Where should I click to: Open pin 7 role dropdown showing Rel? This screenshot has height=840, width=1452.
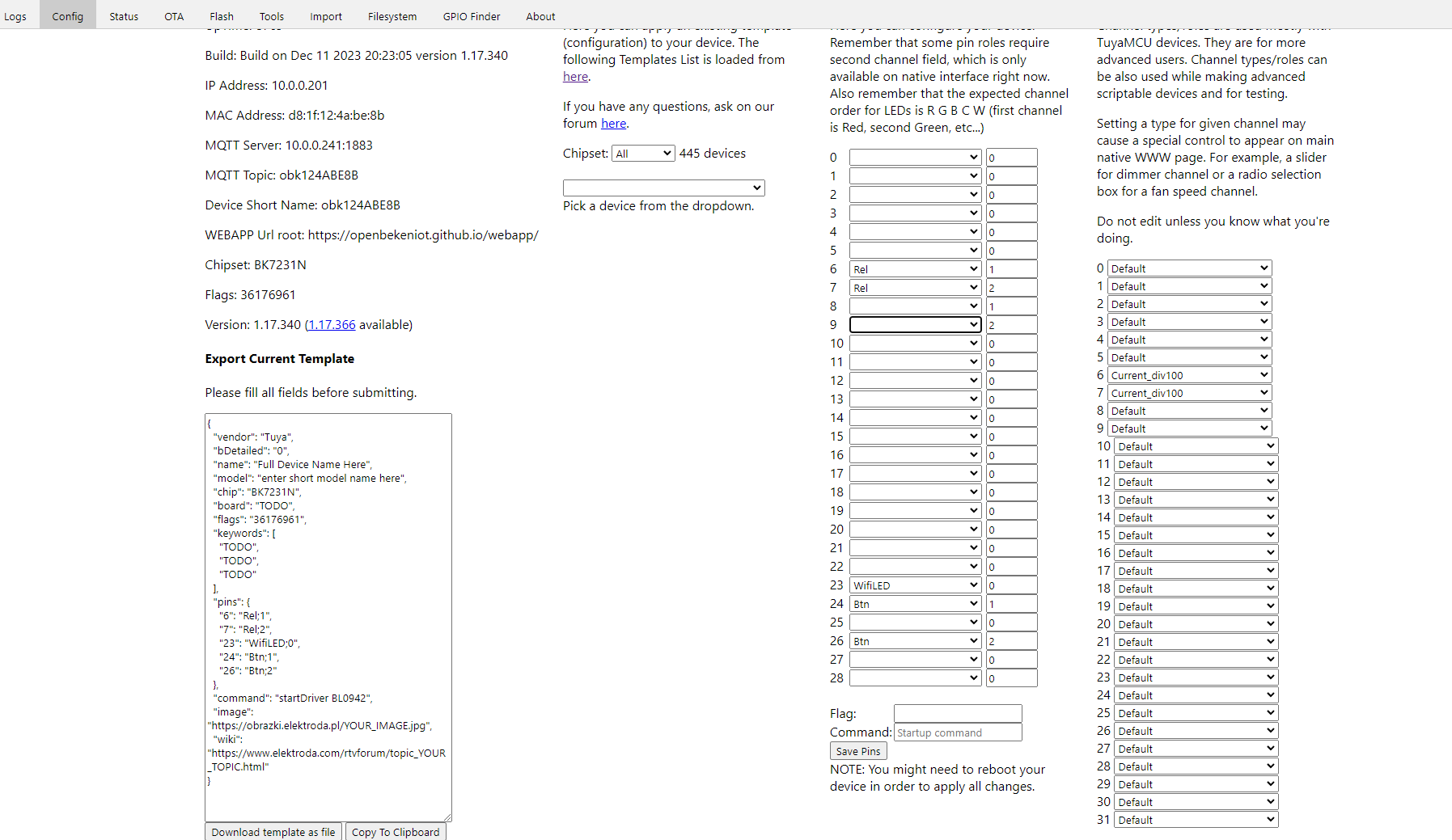[x=916, y=288]
